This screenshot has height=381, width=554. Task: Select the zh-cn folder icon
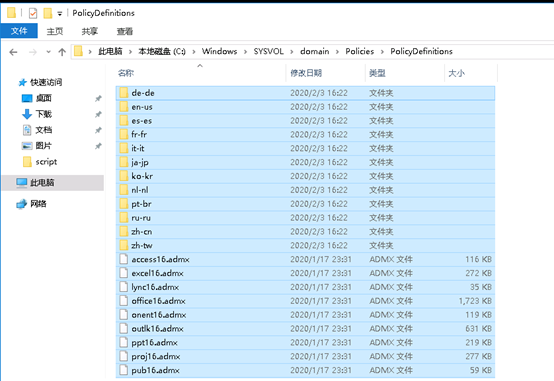pyautogui.click(x=124, y=231)
